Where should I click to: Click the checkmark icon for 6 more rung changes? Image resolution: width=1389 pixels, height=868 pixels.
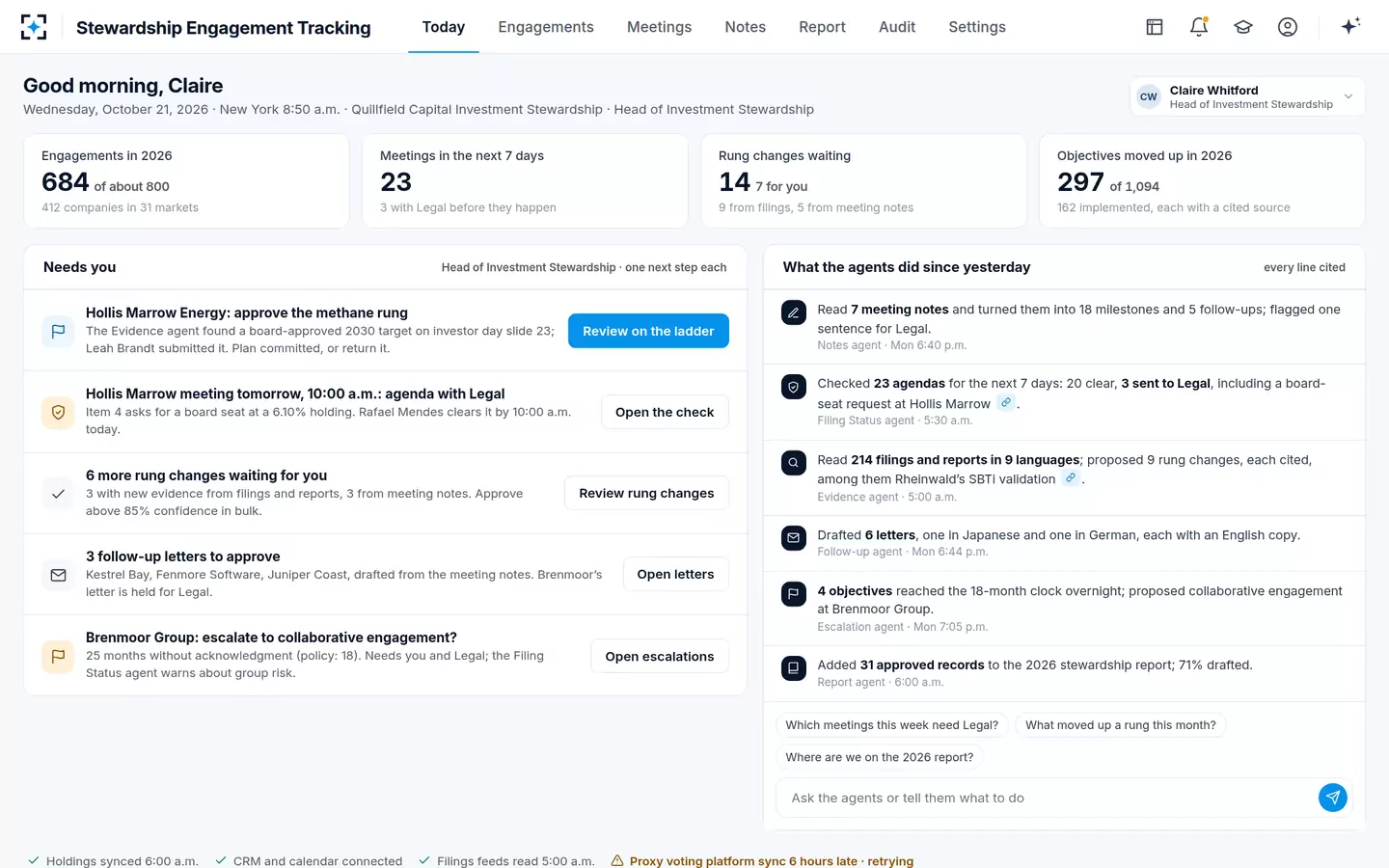tap(58, 494)
